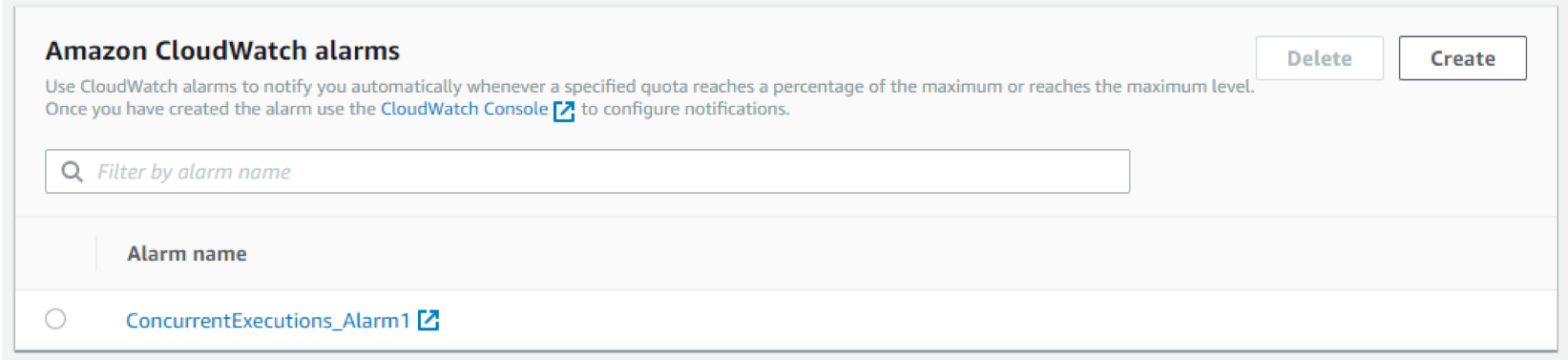Click the Amazon CloudWatch alarms heading
The height and width of the screenshot is (360, 1568).
point(222,51)
